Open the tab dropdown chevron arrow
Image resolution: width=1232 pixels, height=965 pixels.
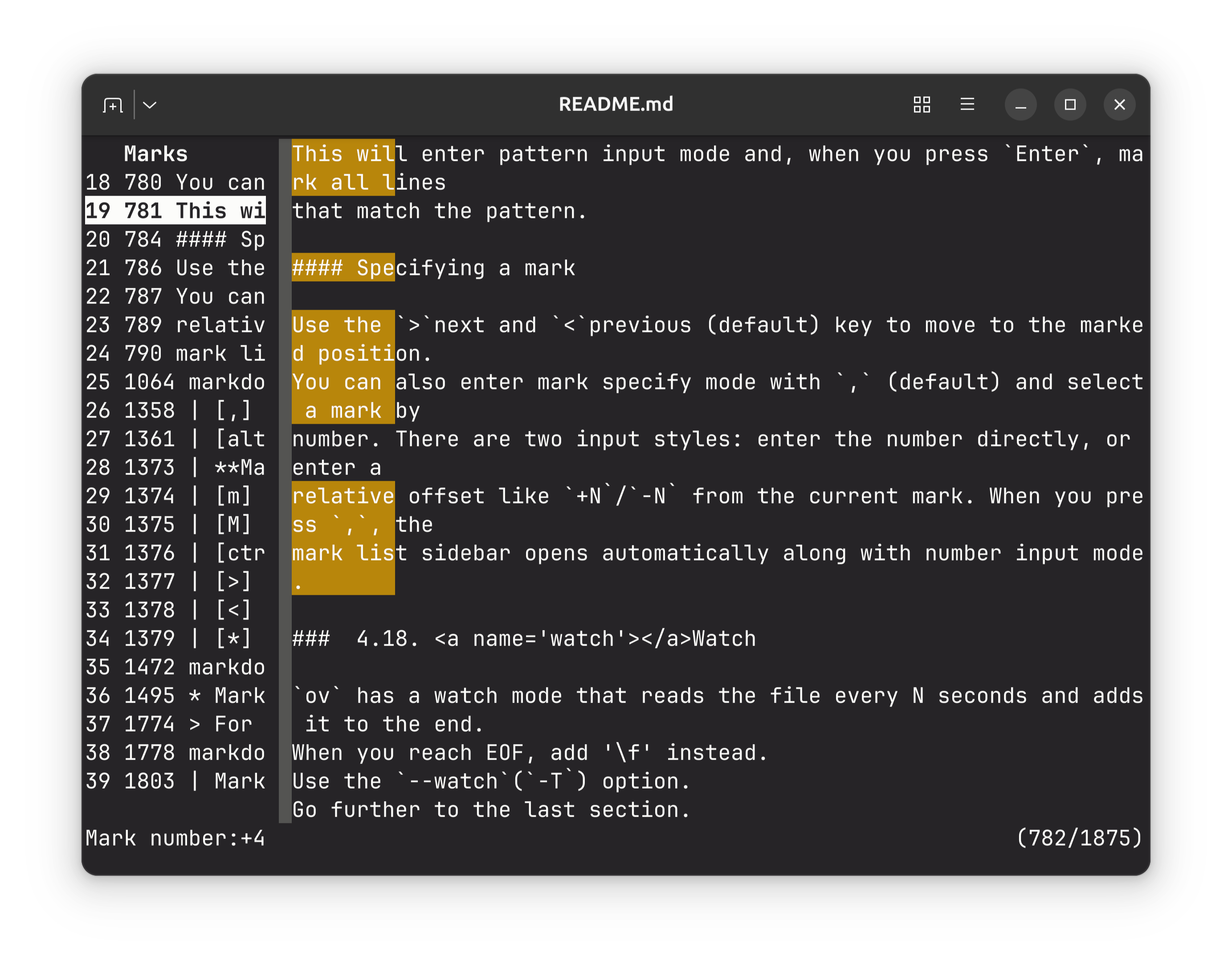tap(150, 105)
